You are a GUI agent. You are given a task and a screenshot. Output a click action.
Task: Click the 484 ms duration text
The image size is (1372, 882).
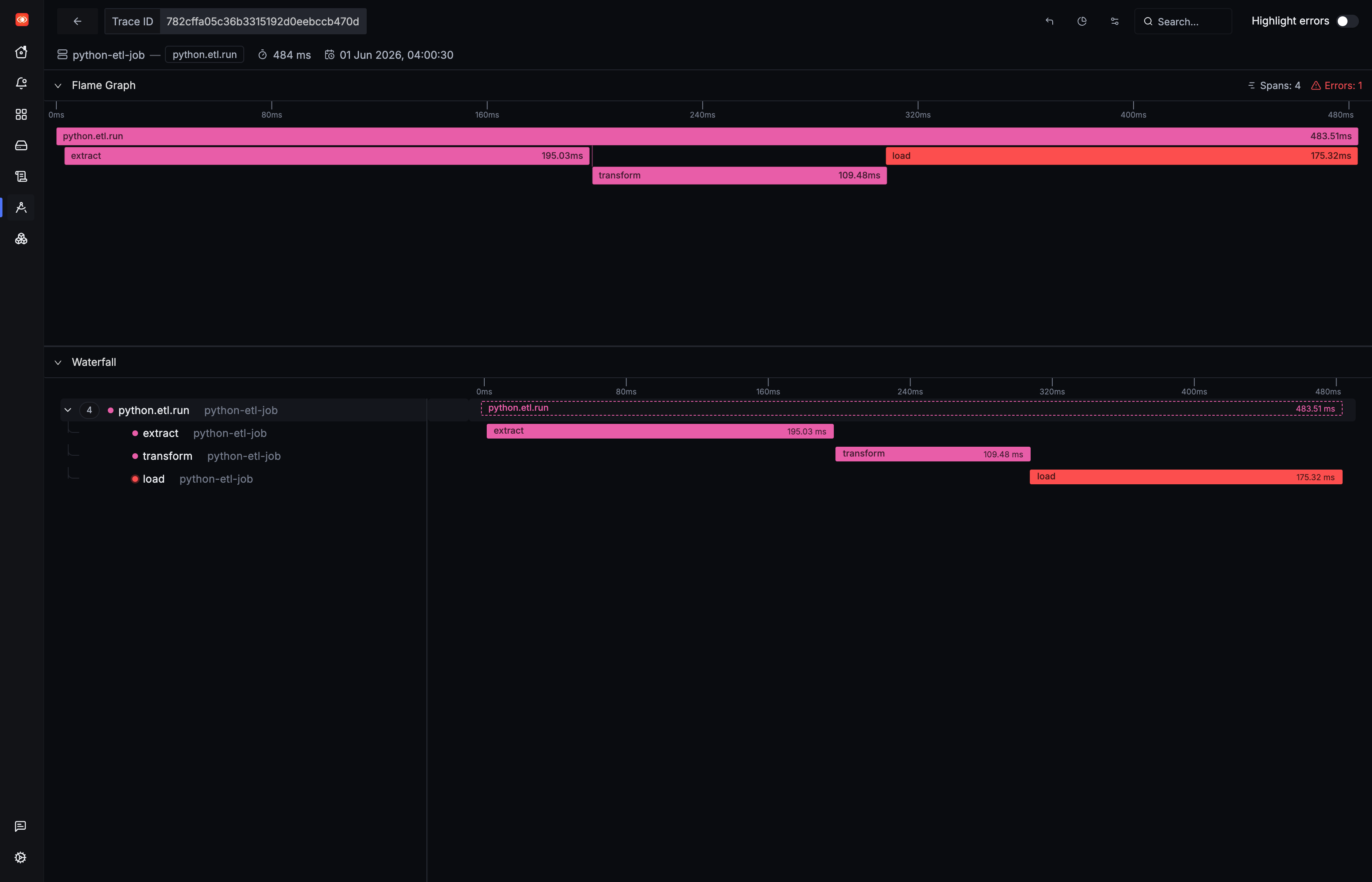pos(292,55)
